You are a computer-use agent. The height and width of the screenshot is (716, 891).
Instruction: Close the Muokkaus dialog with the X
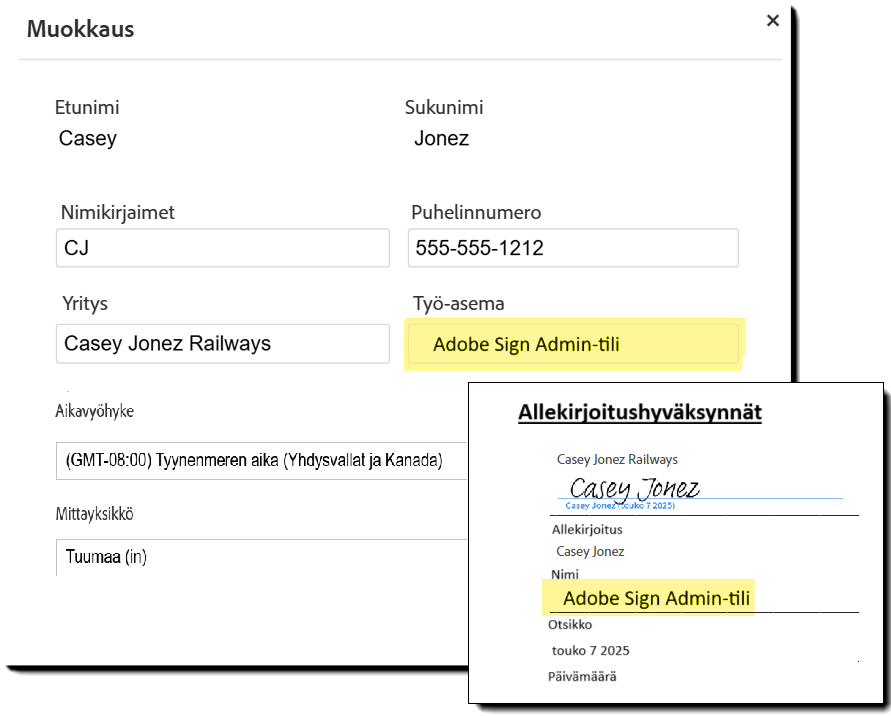pyautogui.click(x=772, y=21)
